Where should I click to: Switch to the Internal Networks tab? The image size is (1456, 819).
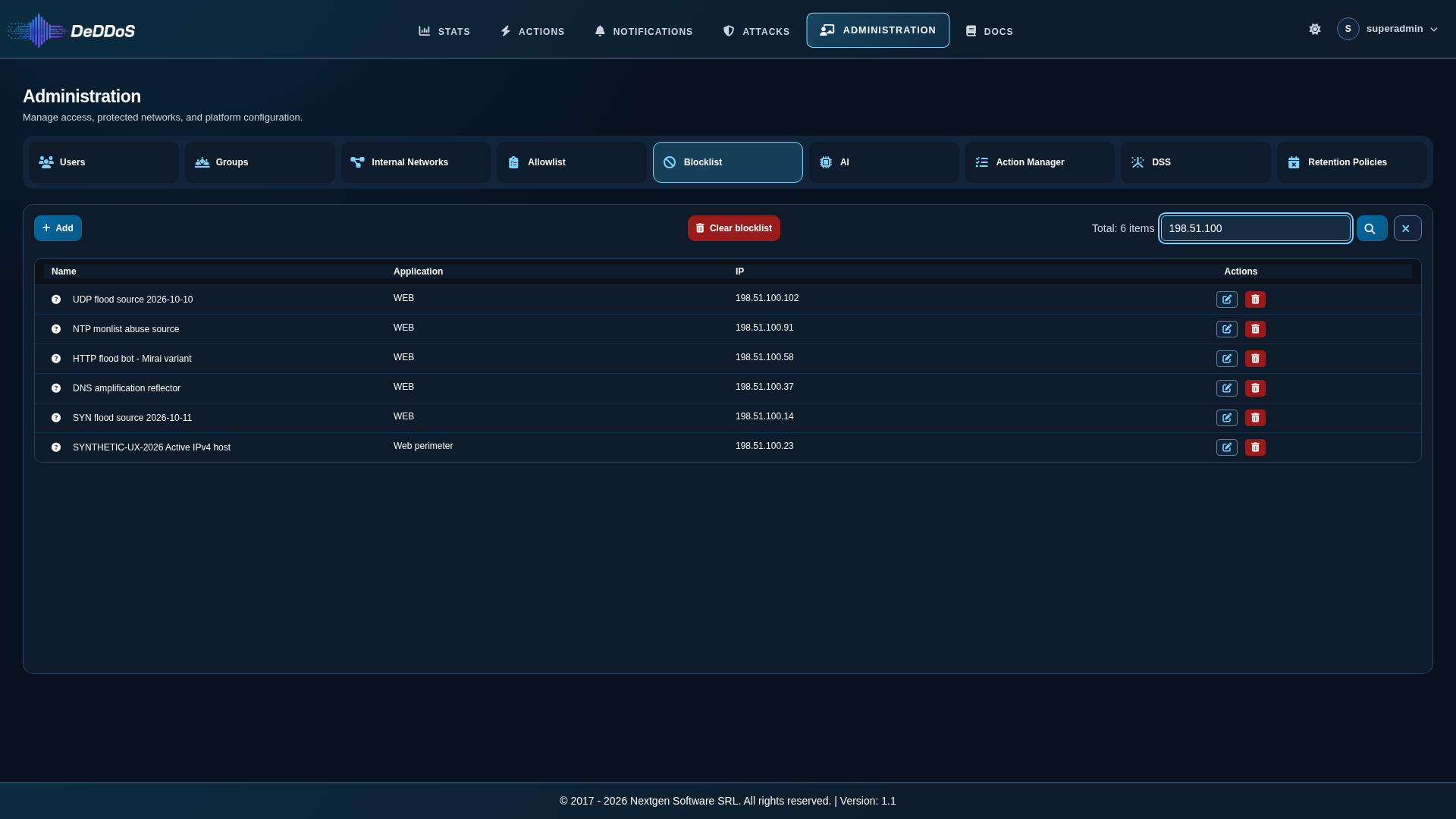coord(416,162)
